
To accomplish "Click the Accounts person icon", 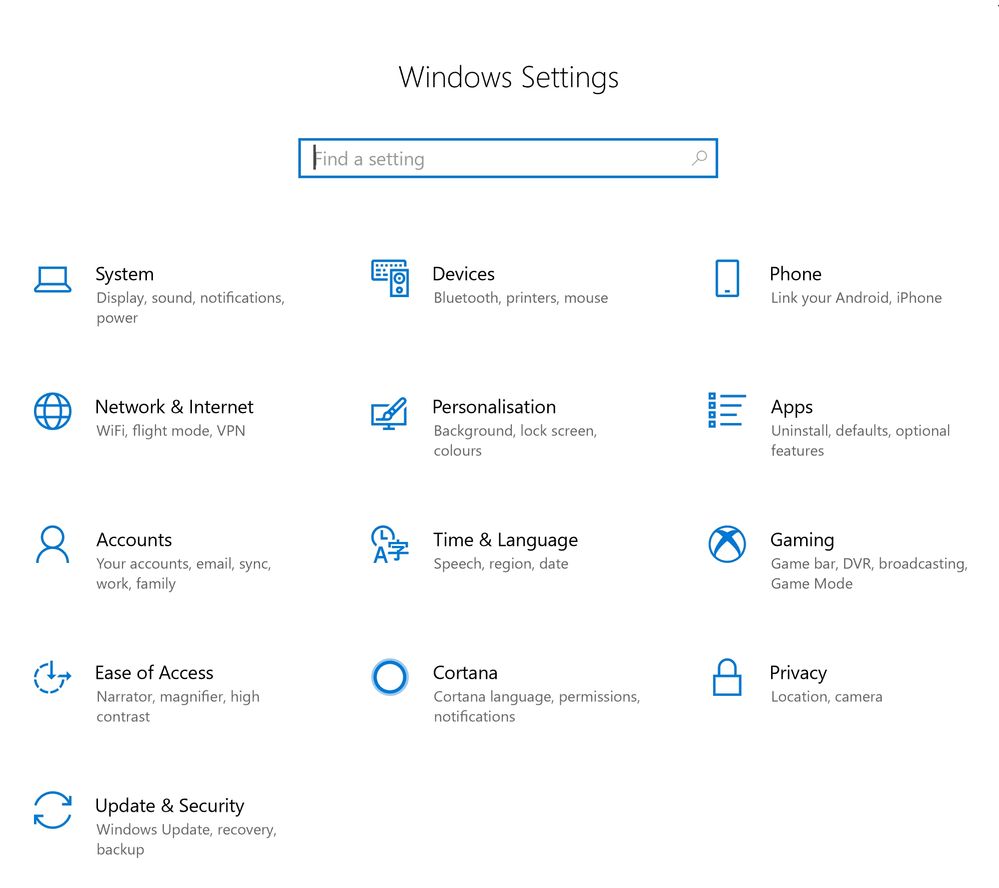I will [x=52, y=545].
